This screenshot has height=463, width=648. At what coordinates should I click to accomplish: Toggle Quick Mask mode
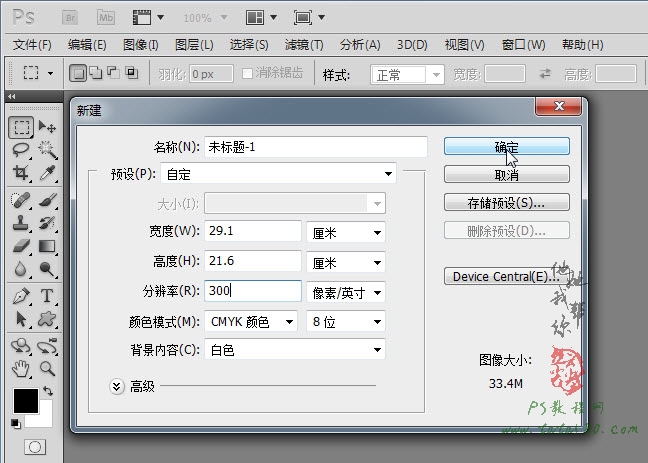coord(35,446)
